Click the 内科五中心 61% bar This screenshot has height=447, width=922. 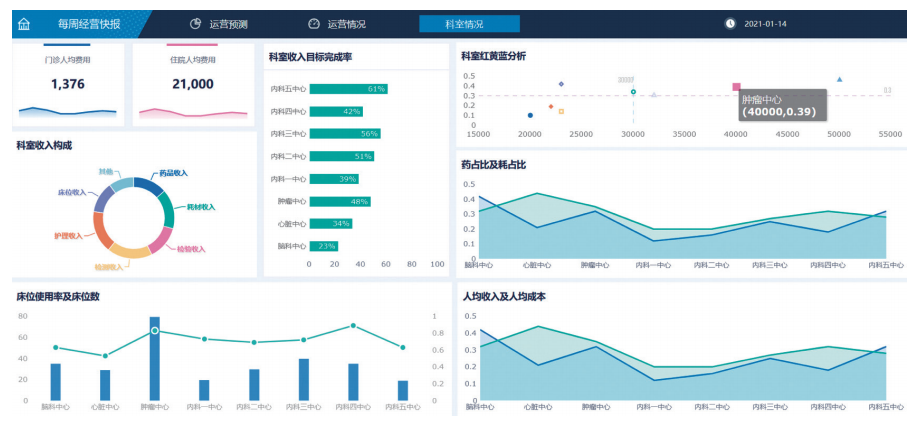pyautogui.click(x=348, y=89)
